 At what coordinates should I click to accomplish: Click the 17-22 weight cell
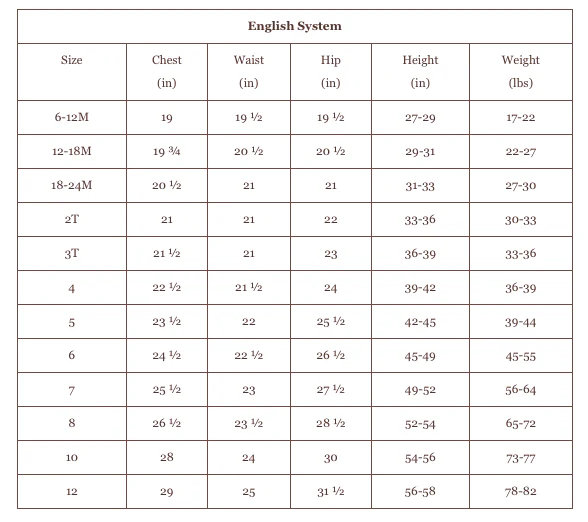520,118
